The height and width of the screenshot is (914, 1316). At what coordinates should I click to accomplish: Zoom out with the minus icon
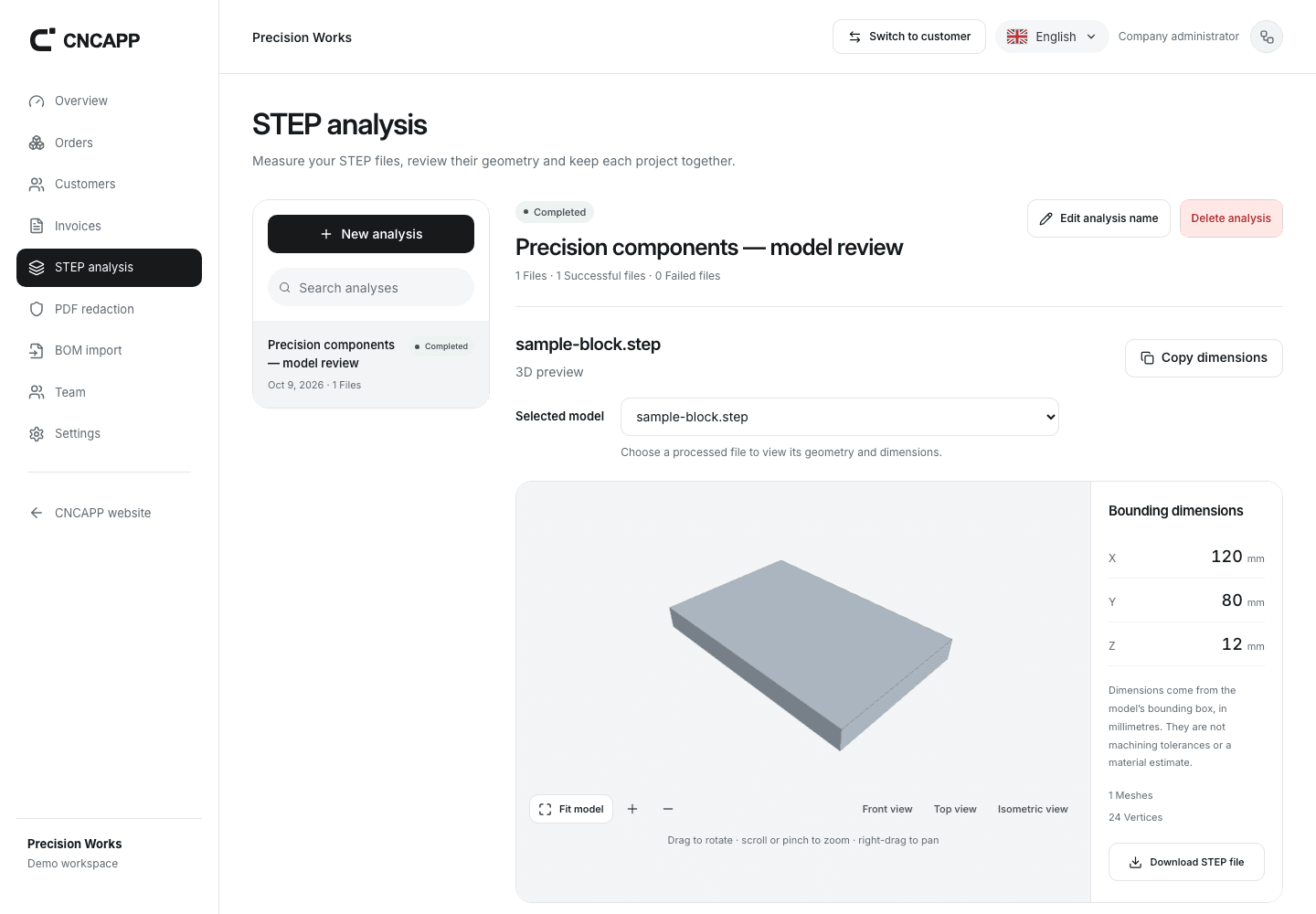tap(668, 809)
